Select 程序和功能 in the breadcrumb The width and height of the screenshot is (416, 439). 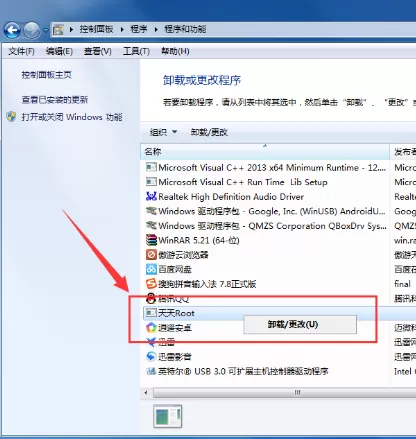(185, 29)
